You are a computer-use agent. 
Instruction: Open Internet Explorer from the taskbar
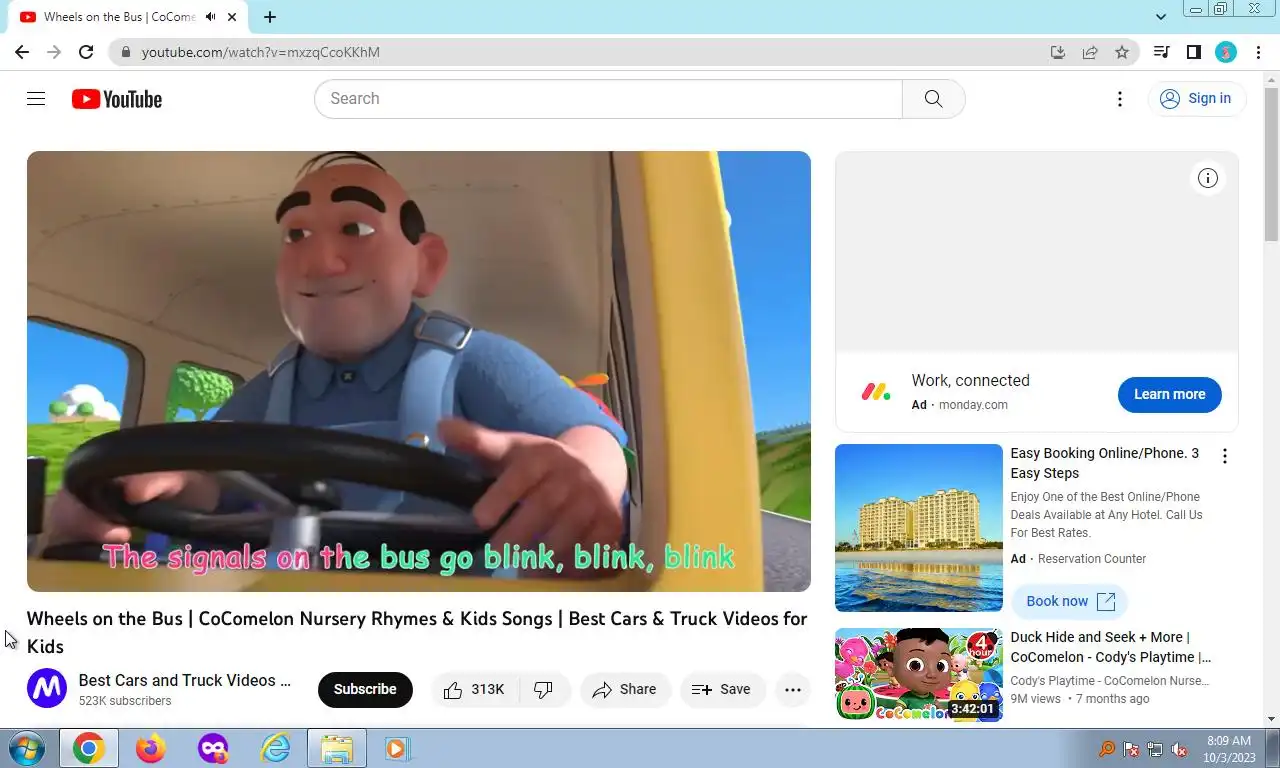(275, 748)
